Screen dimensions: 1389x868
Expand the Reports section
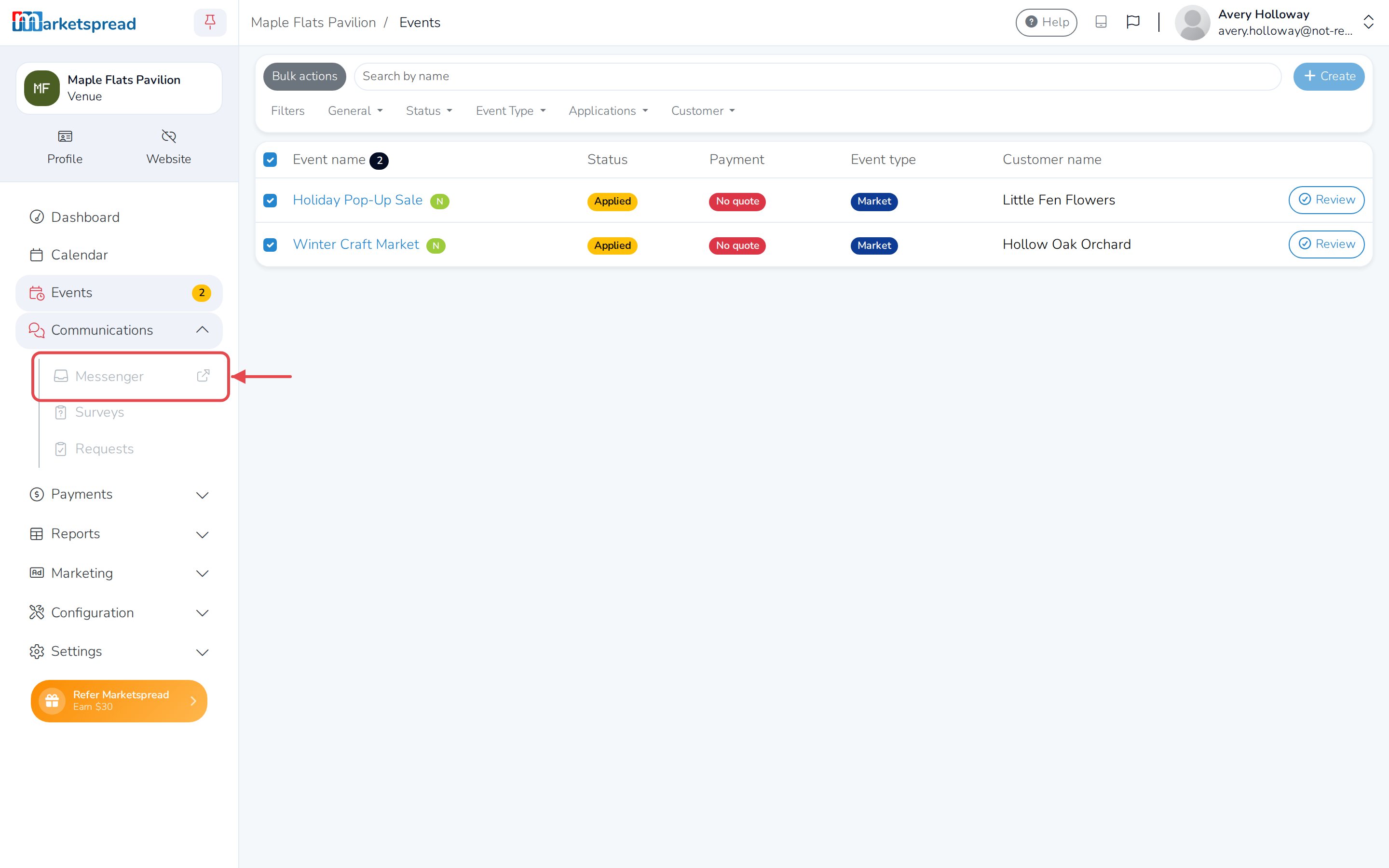(x=119, y=534)
